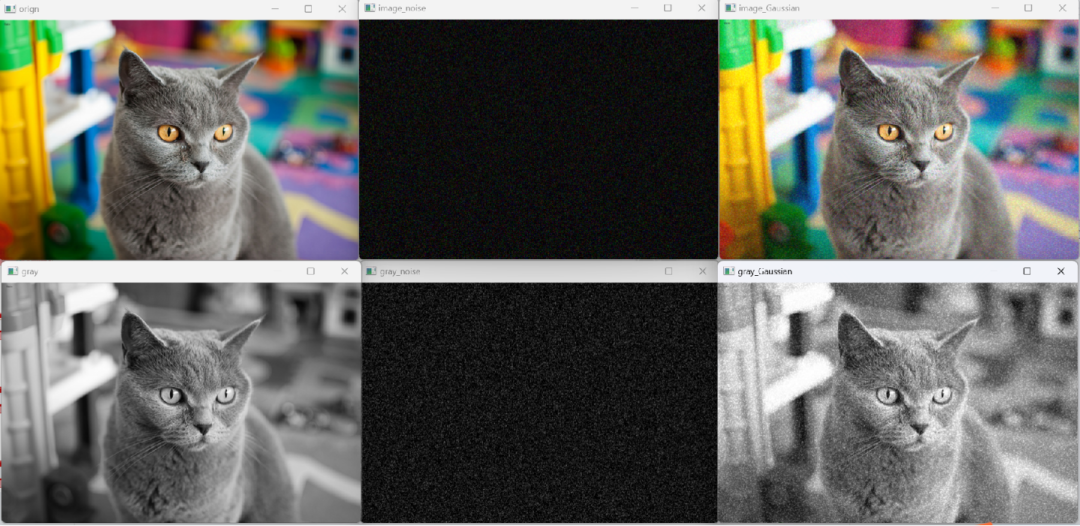Click the gray_Gaussian window app icon

coord(729,271)
